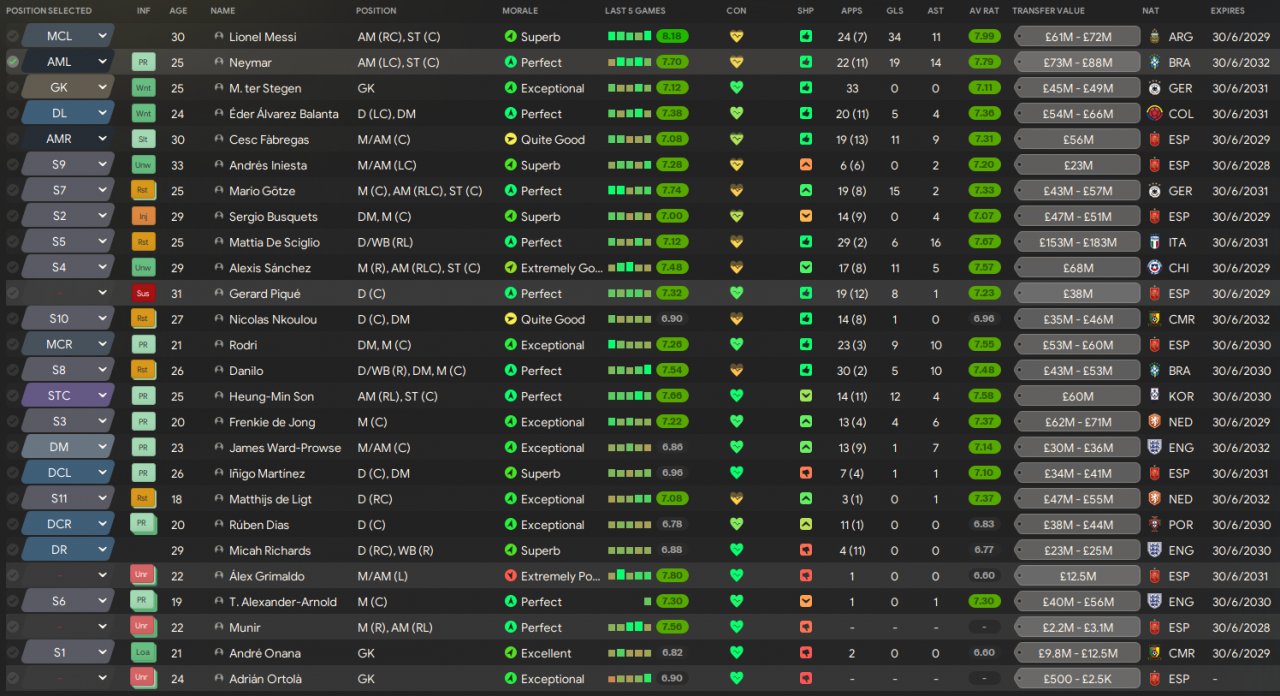
Task: Click Neymar's 7.79 average rating badge
Action: tap(984, 62)
